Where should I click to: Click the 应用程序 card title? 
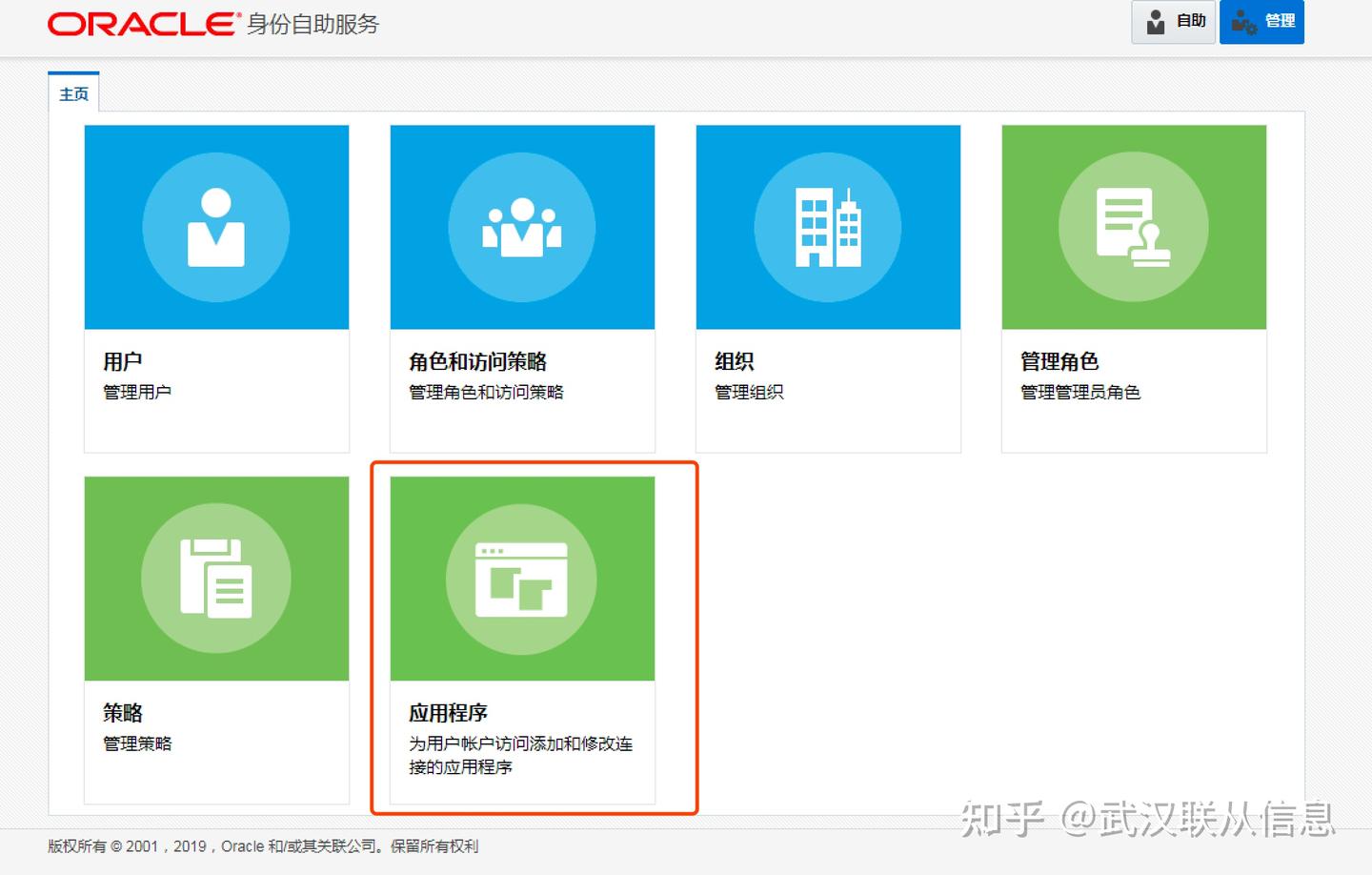449,713
